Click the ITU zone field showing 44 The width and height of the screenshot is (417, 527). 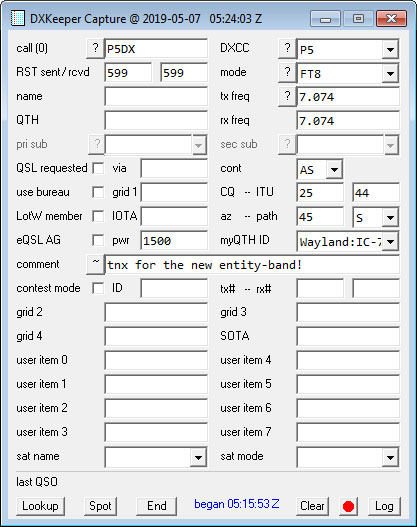tap(376, 192)
